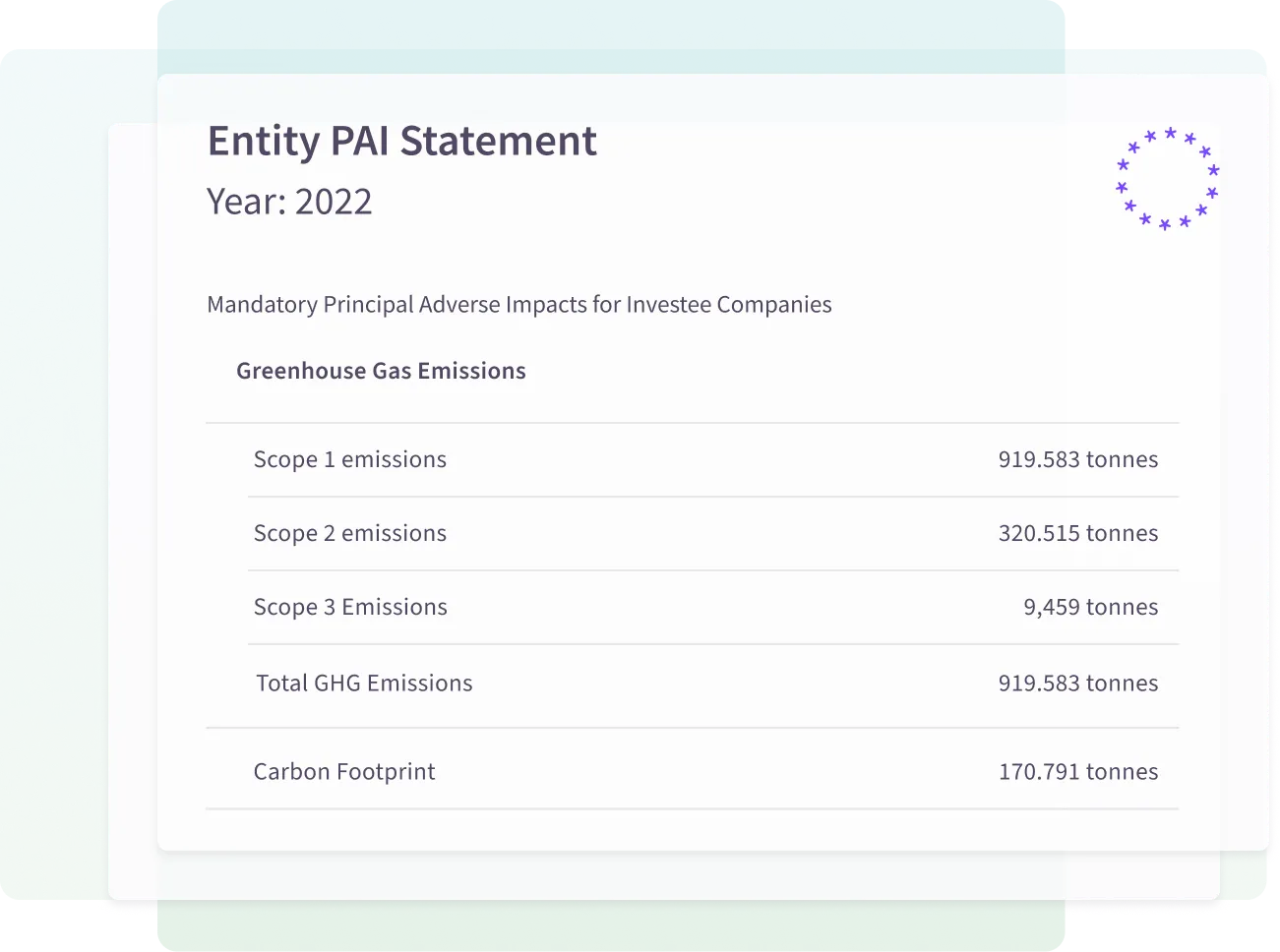Click the teal background above the card
1280x952 pixels.
tap(610, 34)
